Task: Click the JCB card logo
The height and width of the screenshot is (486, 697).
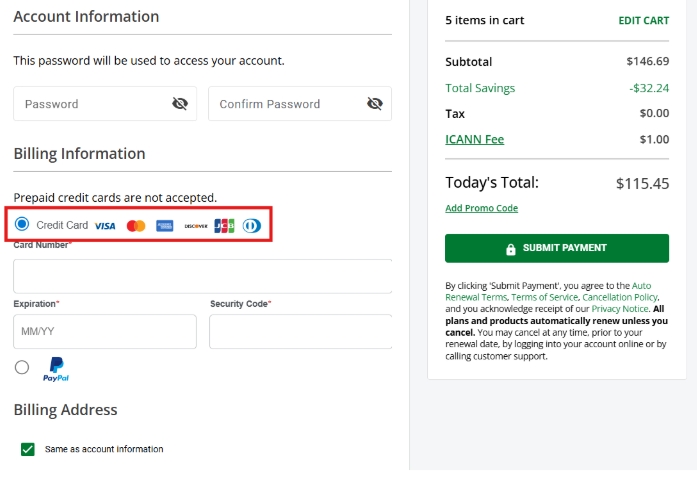Action: pos(224,225)
